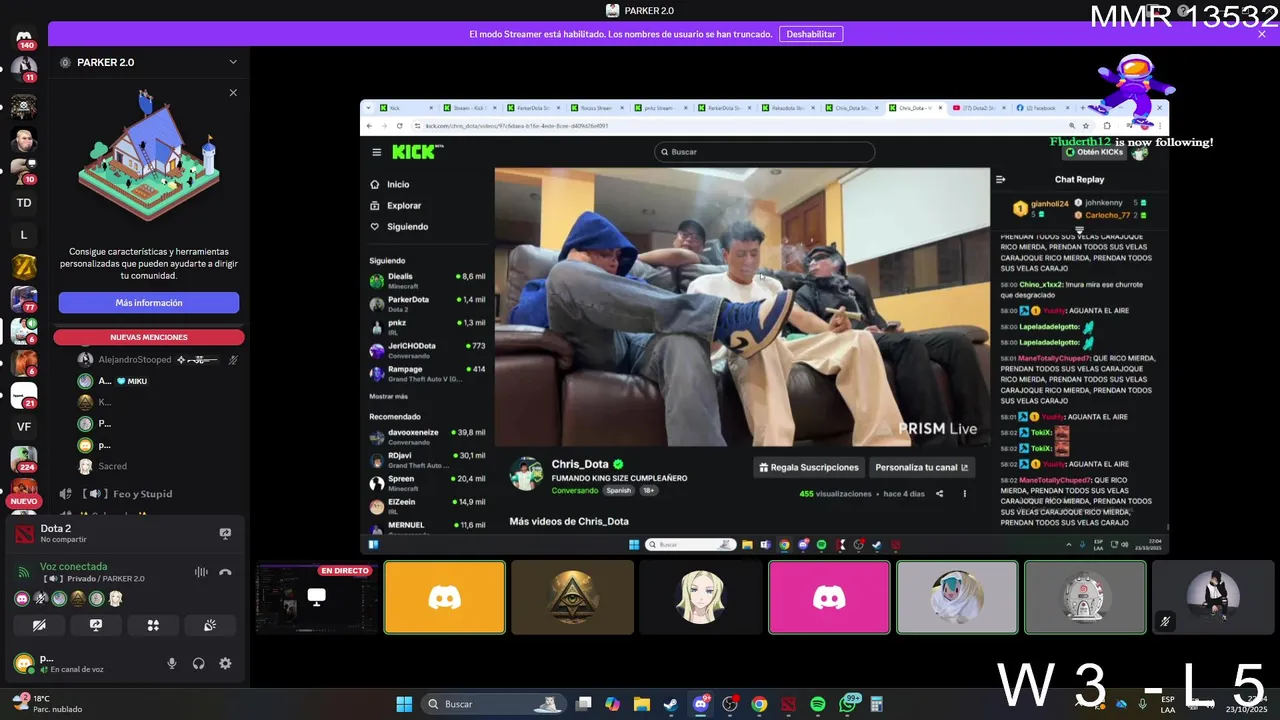Mute the microphone in Discord
This screenshot has height=720, width=1280.
(x=172, y=663)
